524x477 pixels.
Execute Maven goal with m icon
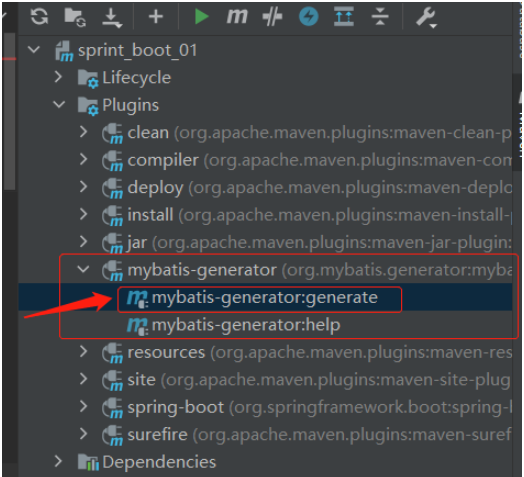coord(237,16)
